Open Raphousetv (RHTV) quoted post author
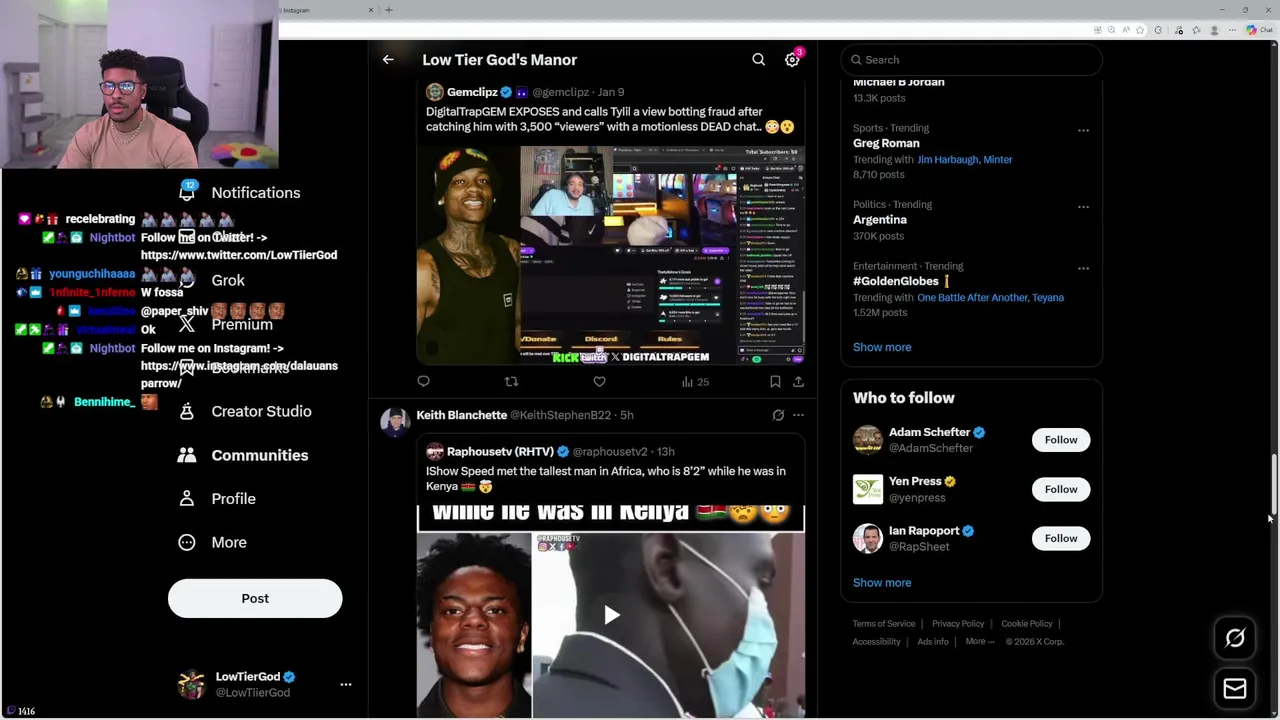This screenshot has width=1280, height=720. (x=500, y=452)
